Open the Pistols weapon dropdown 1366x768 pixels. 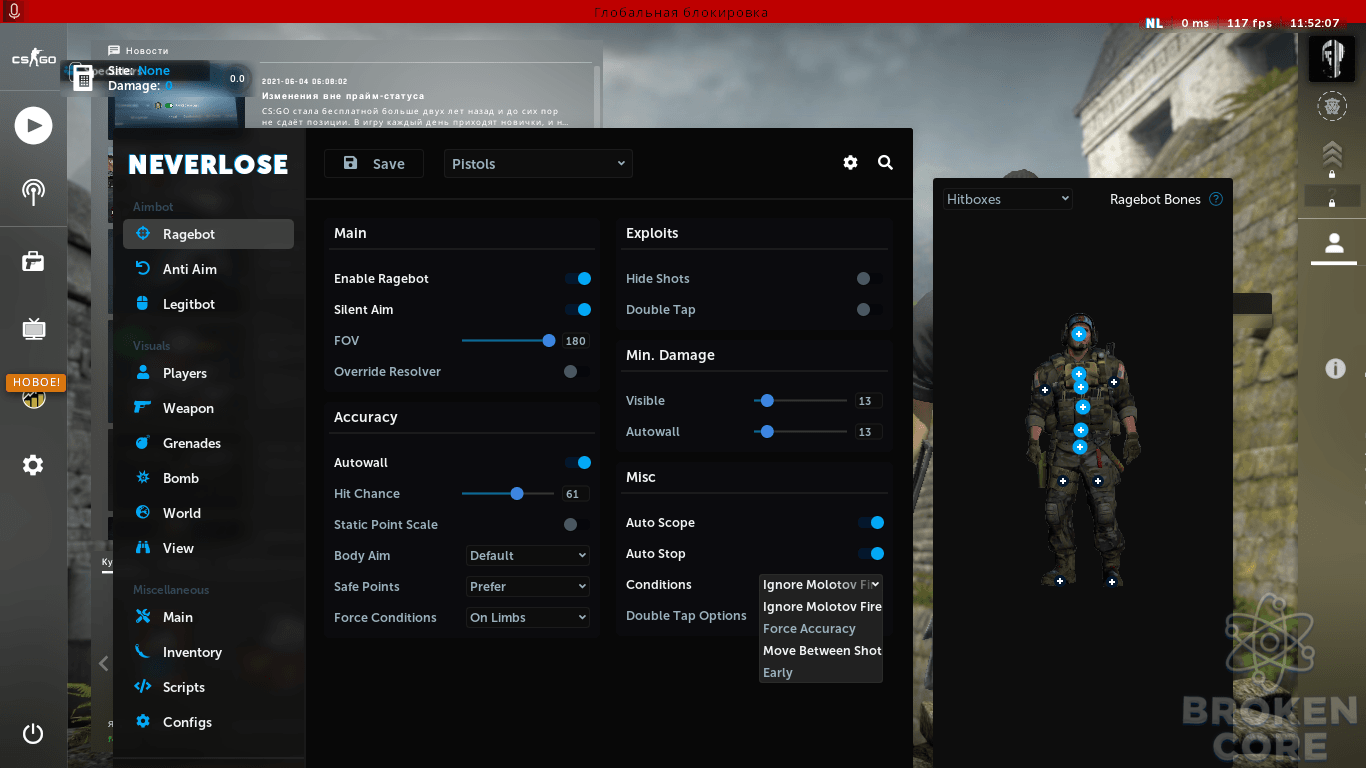[x=538, y=164]
